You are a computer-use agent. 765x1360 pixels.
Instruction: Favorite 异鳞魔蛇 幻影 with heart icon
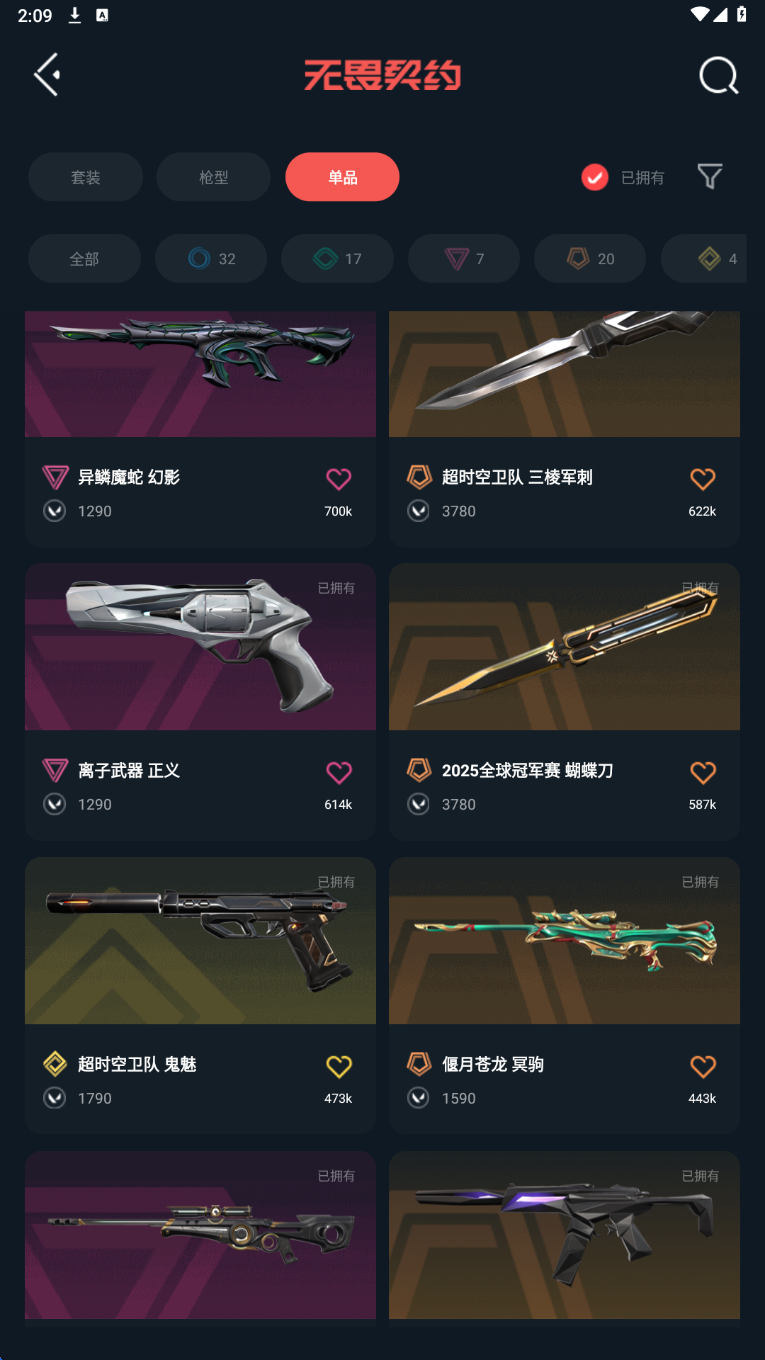pos(339,479)
